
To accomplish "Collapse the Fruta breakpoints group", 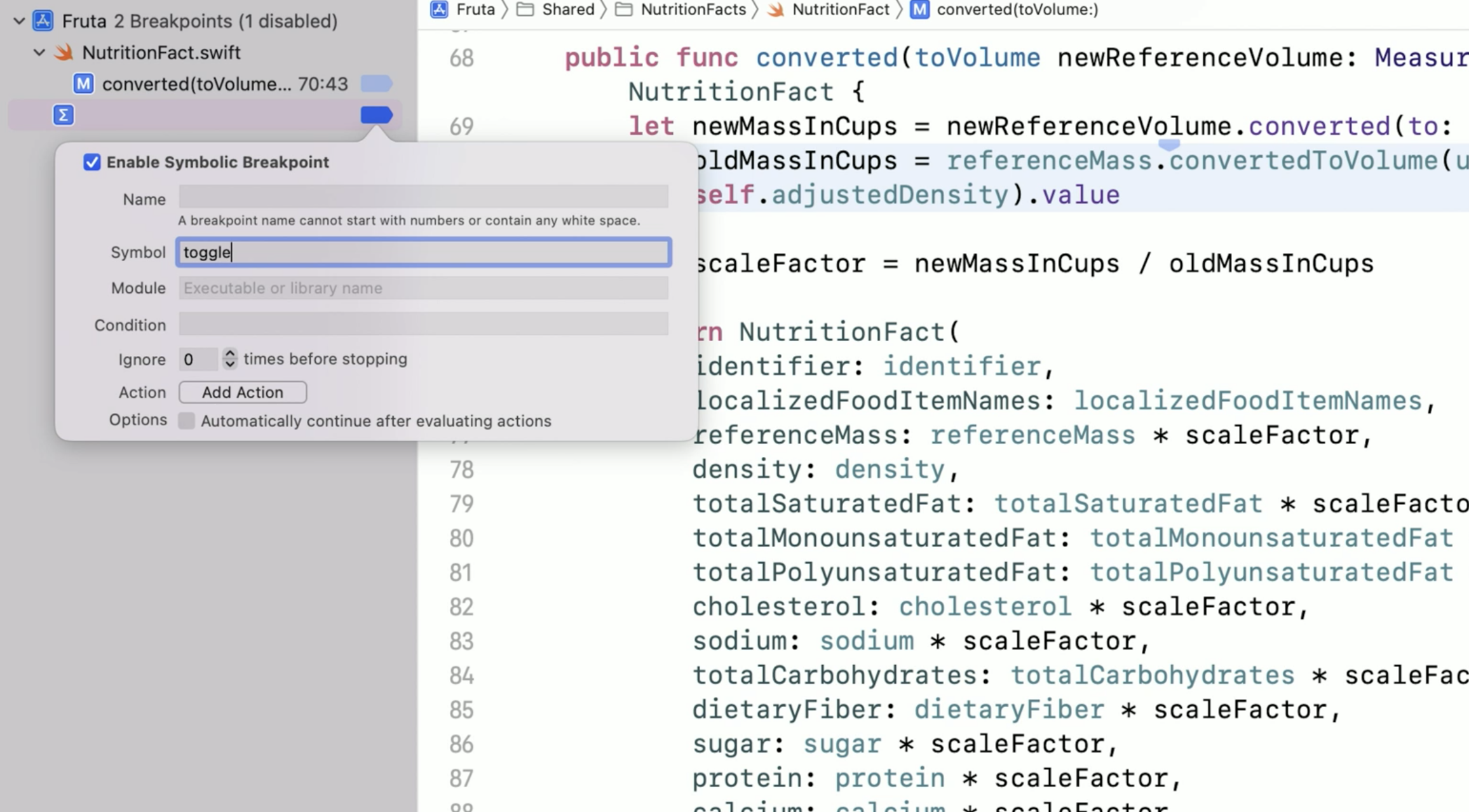I will coord(19,21).
